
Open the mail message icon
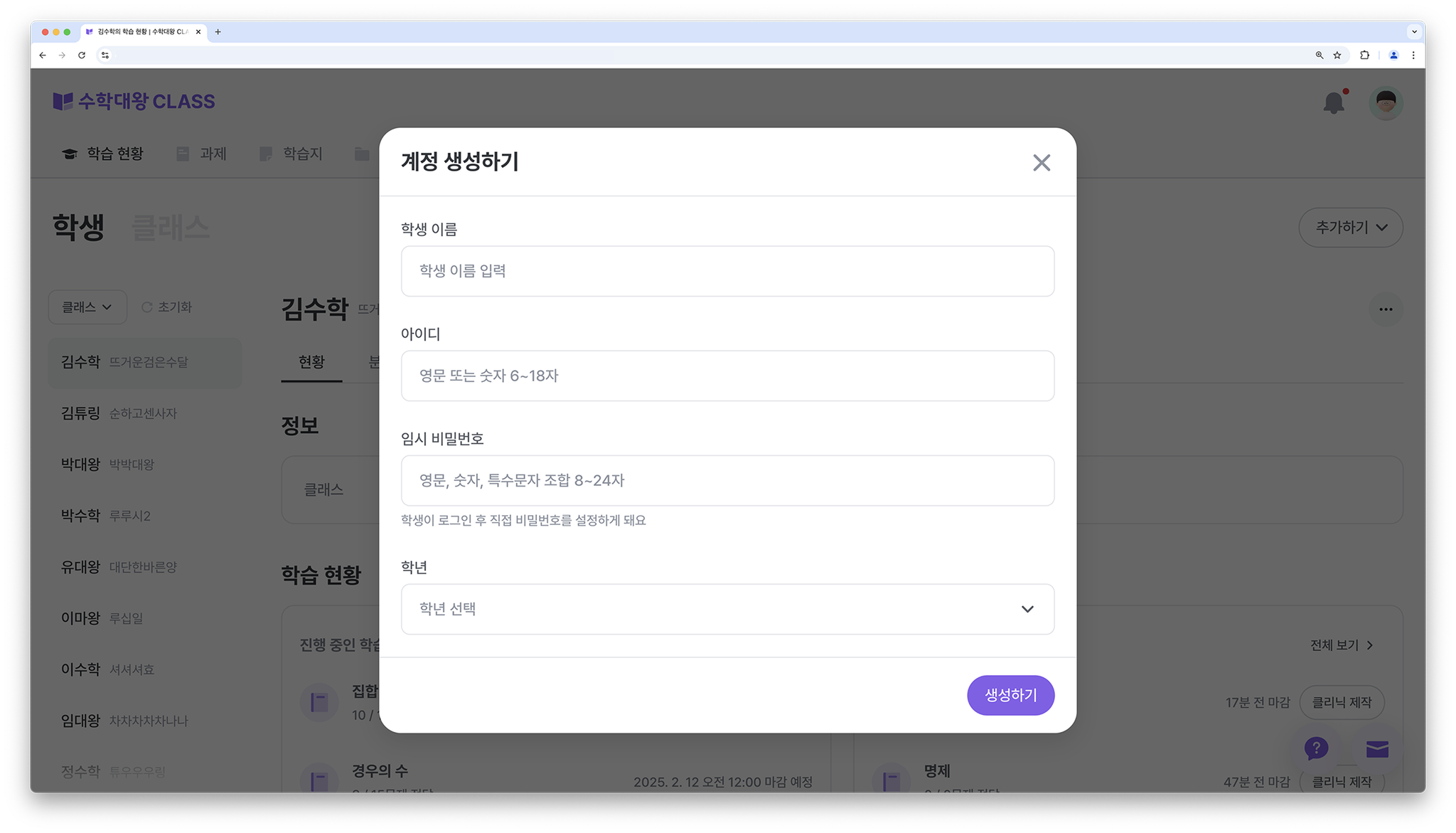[1377, 749]
